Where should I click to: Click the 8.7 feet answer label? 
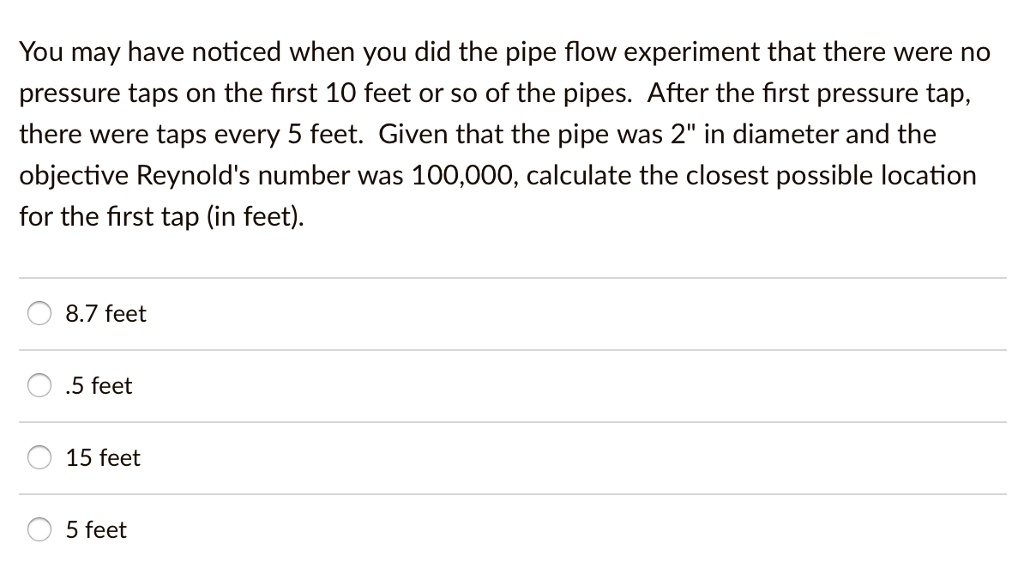(105, 313)
